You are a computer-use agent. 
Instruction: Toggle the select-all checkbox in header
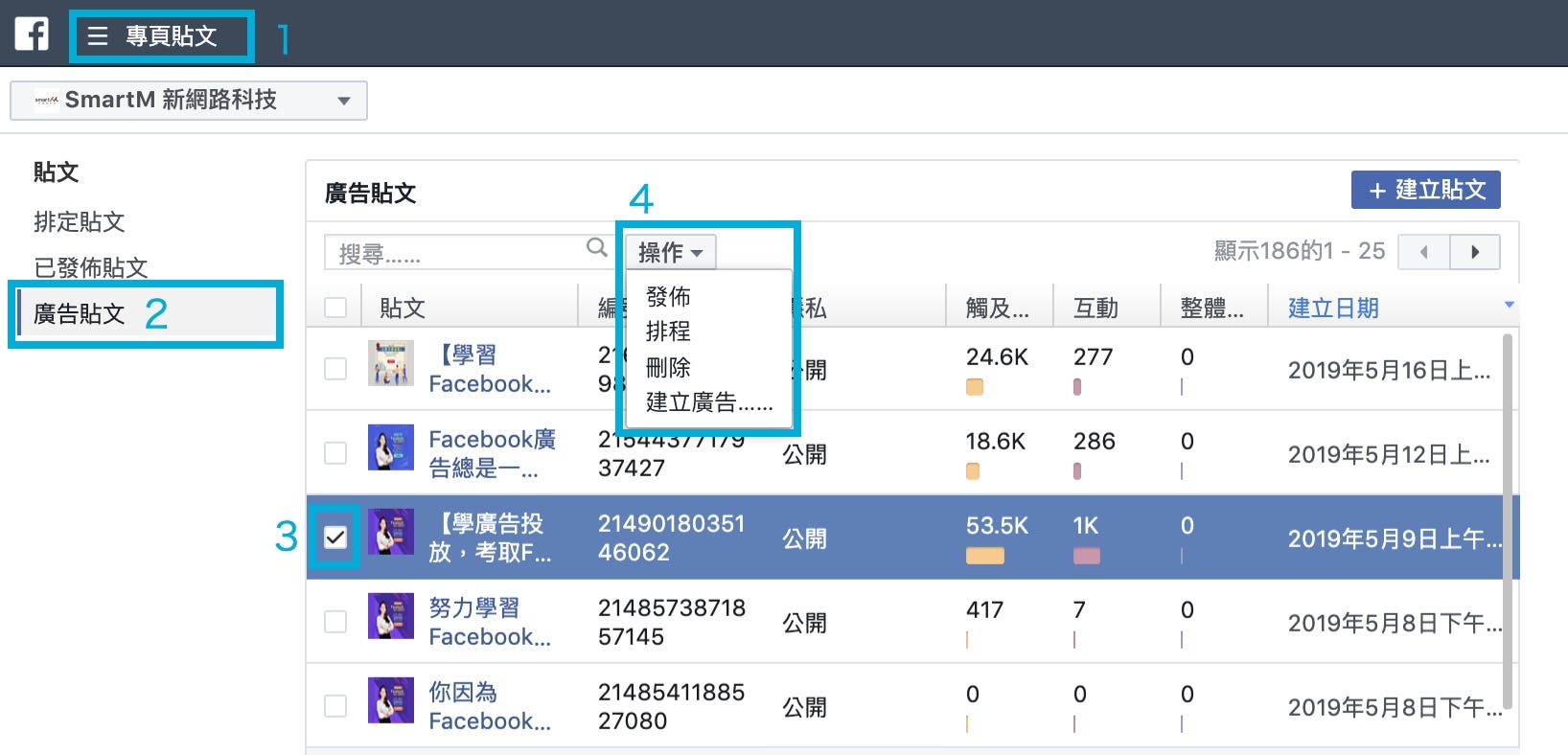click(x=335, y=308)
